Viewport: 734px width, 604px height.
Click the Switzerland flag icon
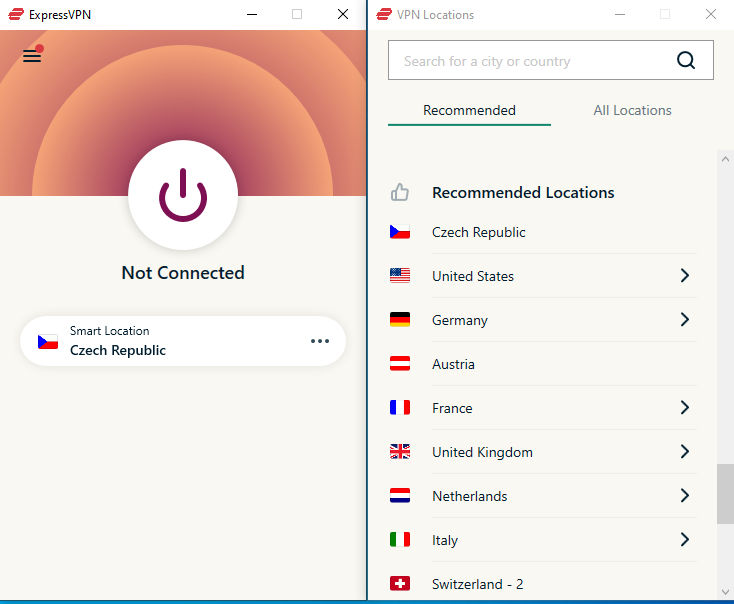[x=400, y=584]
